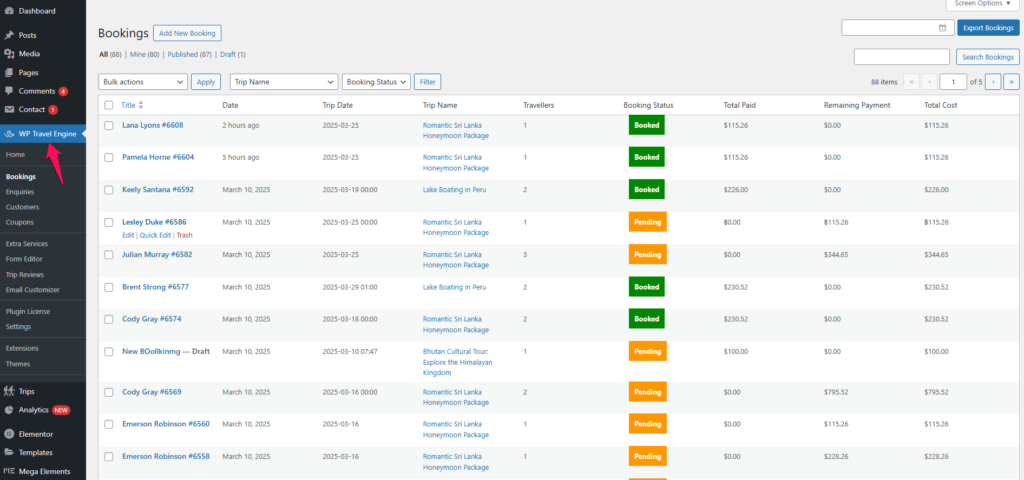
Task: Check the Cody Gray #6574 row checkbox
Action: pyautogui.click(x=108, y=319)
